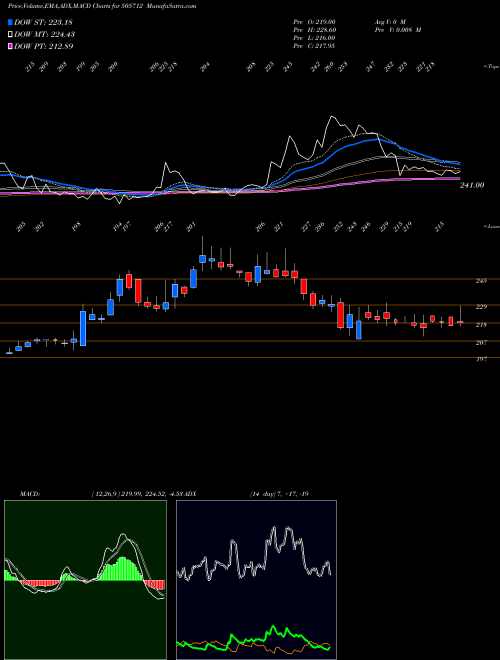Click the 'Pre L: 216.00' low value
500x660 pixels.
(x=314, y=38)
